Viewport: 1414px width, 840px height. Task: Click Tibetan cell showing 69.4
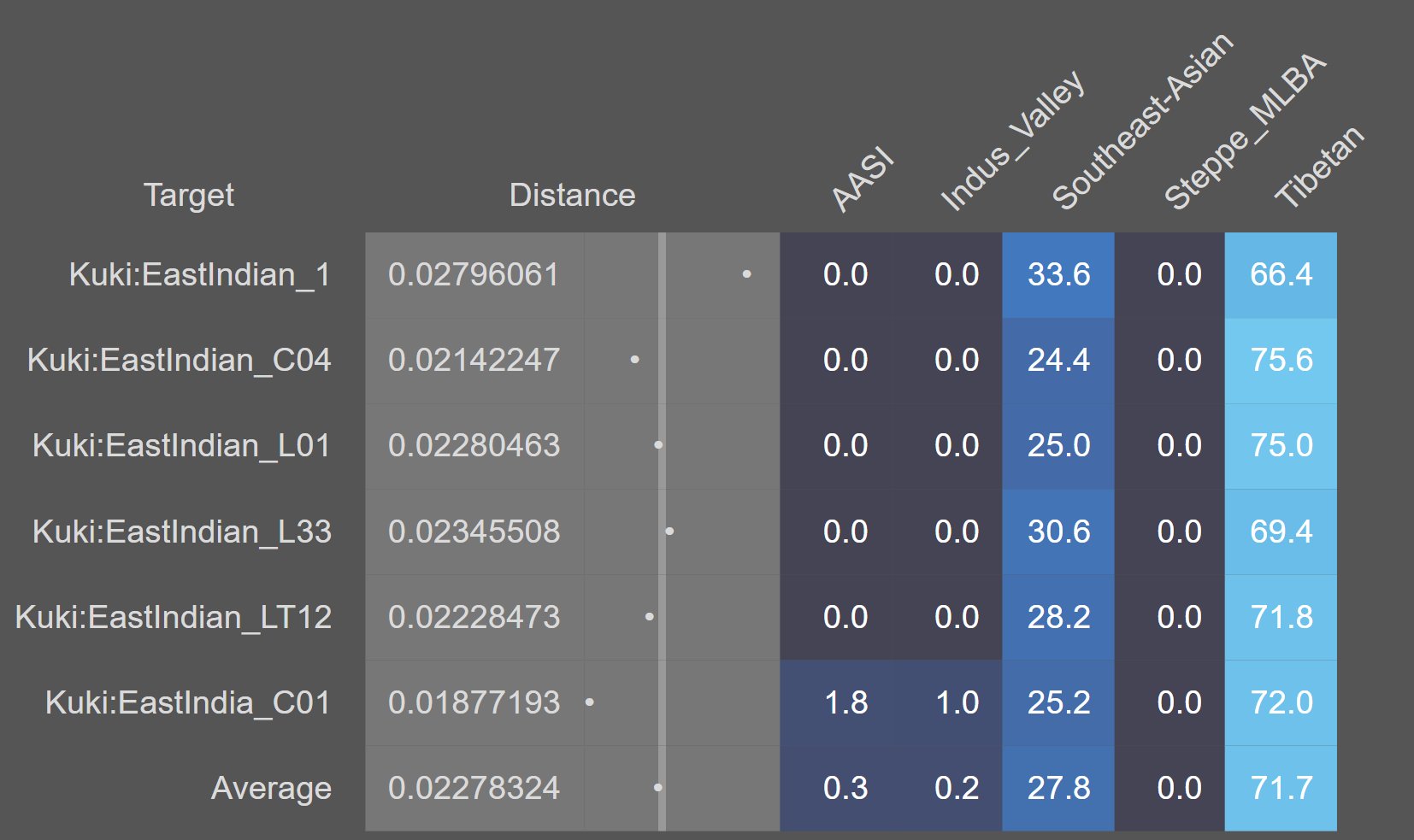coord(1281,532)
